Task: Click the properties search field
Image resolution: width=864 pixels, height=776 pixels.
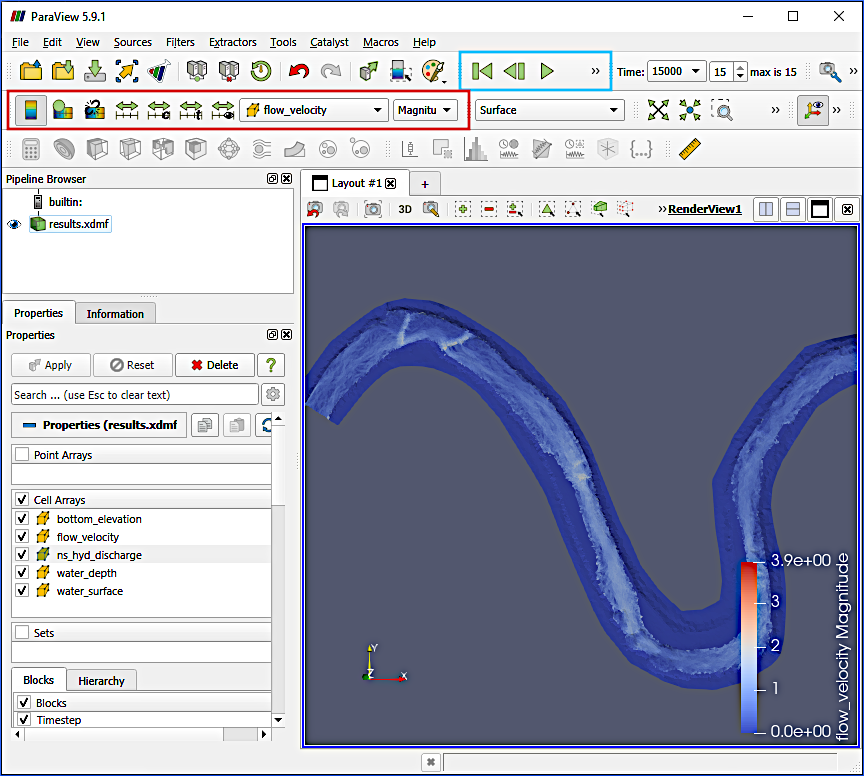Action: click(x=134, y=395)
